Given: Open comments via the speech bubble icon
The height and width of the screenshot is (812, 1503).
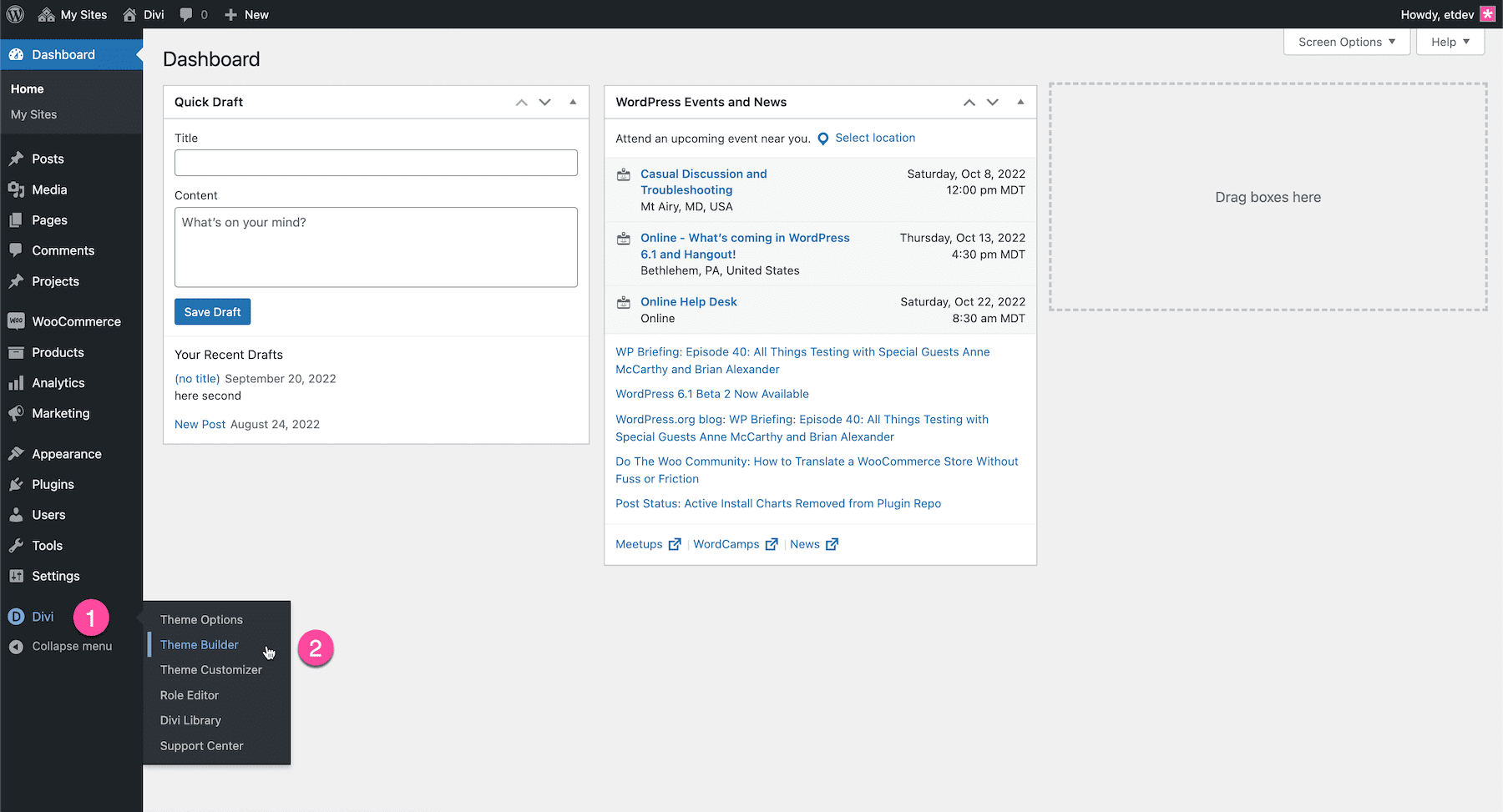Looking at the screenshot, I should click(x=185, y=14).
